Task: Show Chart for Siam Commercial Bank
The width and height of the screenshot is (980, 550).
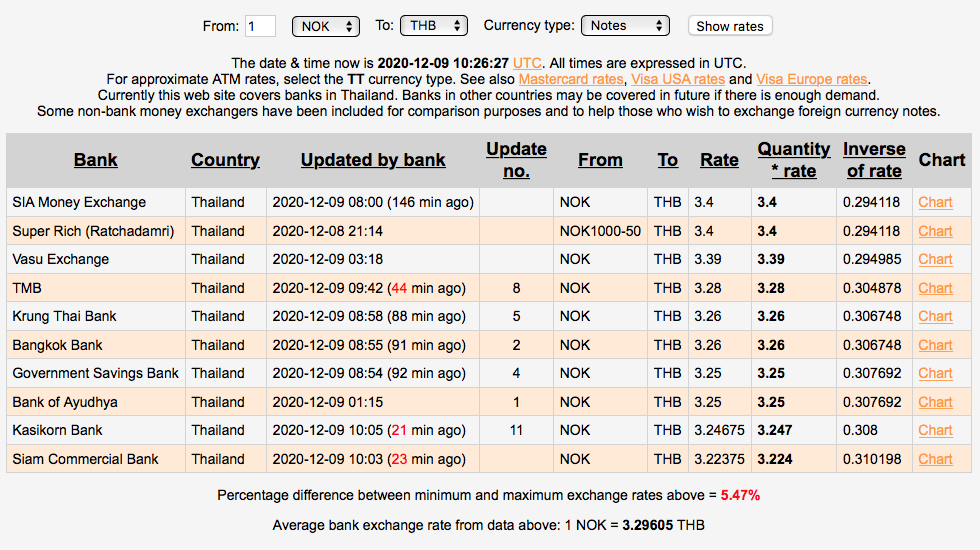Action: 935,459
